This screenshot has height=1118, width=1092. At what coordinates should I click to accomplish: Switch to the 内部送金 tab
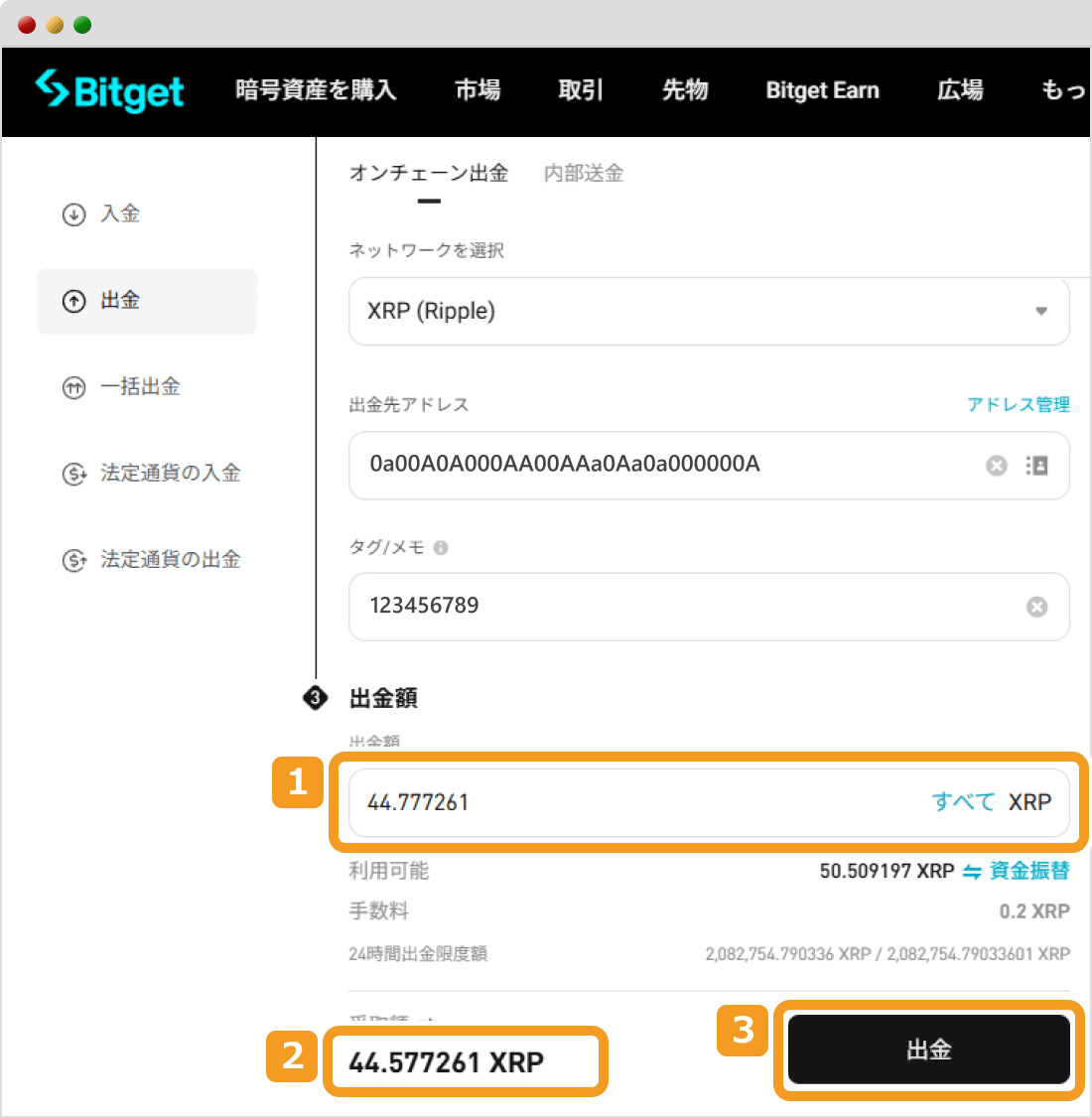click(x=584, y=173)
